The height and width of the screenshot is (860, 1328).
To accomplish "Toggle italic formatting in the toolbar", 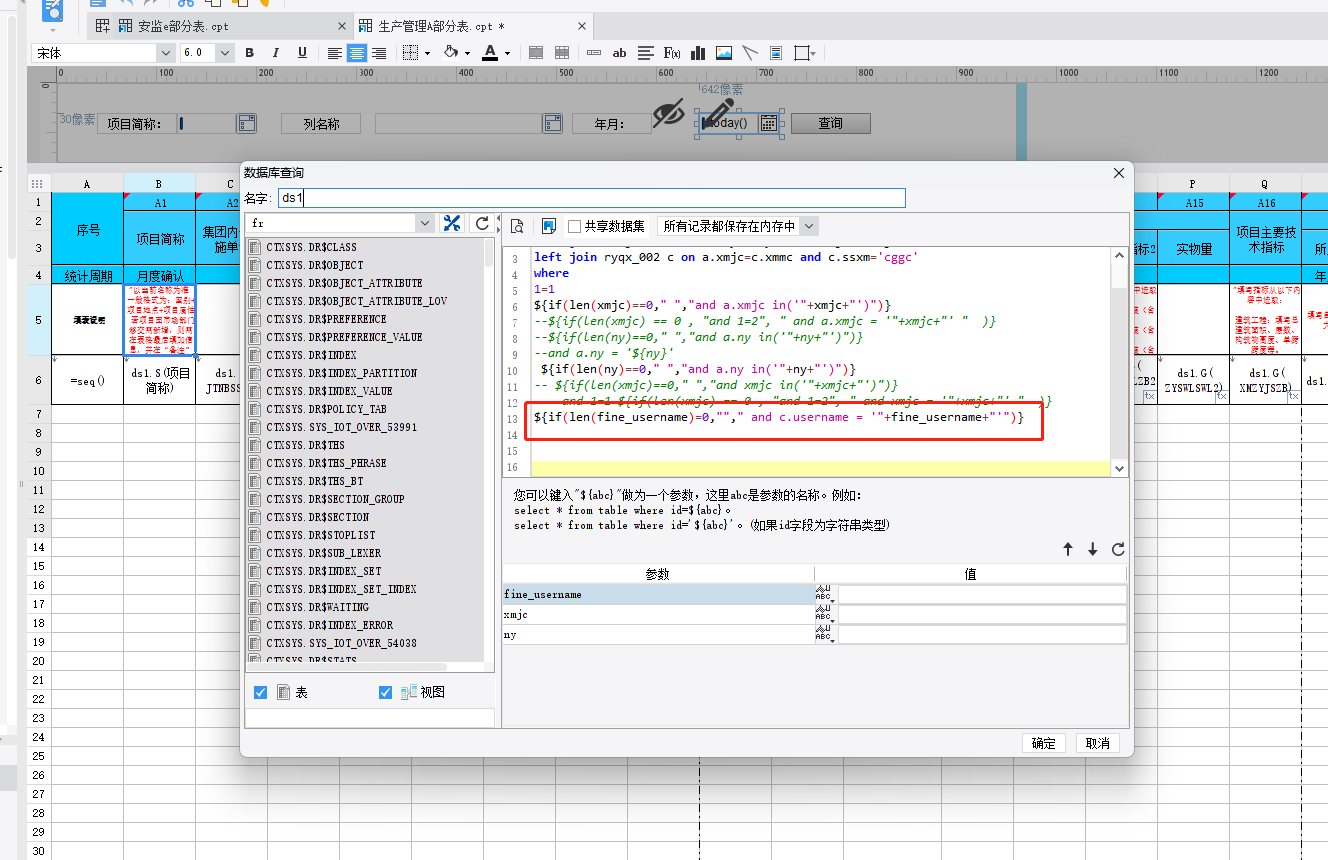I will [276, 53].
